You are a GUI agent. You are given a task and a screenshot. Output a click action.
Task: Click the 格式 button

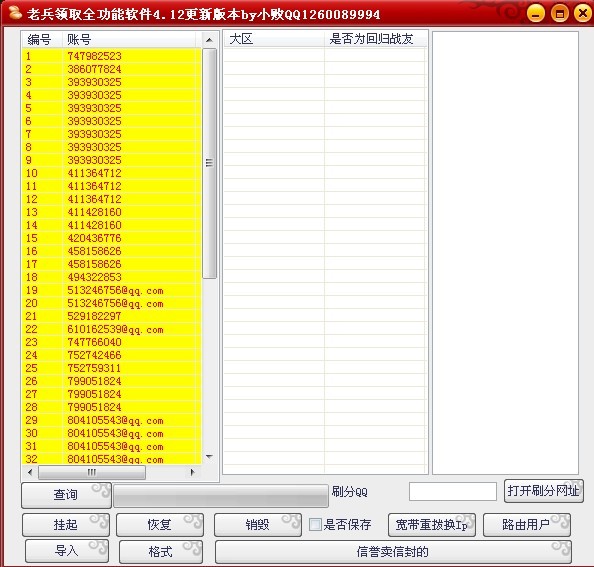point(161,551)
